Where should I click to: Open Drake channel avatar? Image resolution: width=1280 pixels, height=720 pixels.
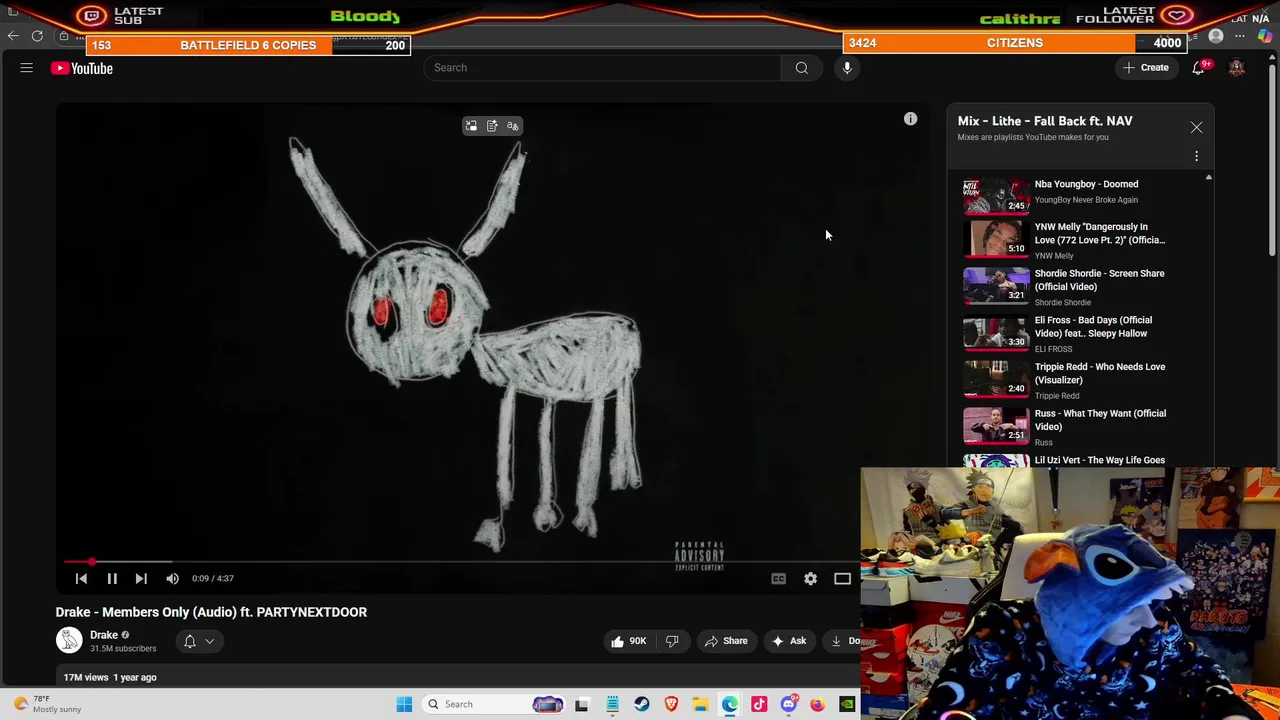coord(69,640)
